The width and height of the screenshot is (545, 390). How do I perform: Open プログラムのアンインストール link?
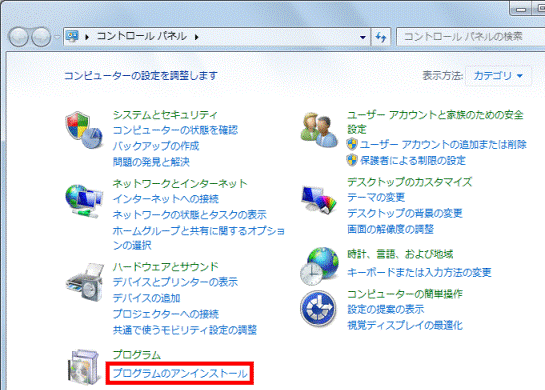point(180,374)
